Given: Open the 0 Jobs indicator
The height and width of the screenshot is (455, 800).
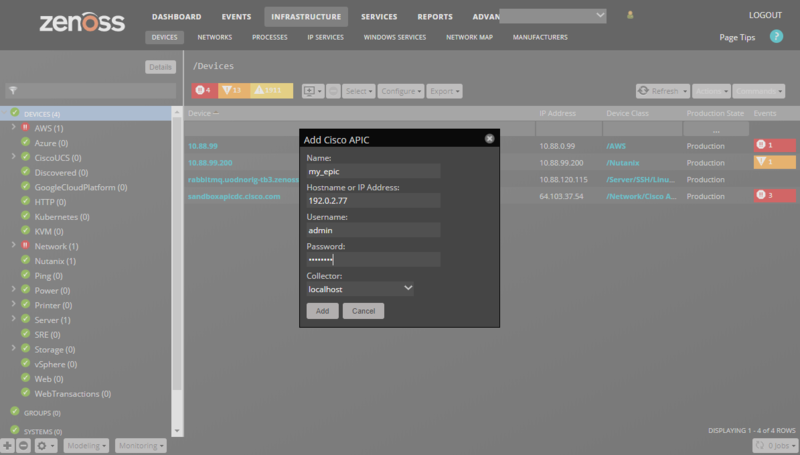Looking at the screenshot, I should click(x=776, y=446).
